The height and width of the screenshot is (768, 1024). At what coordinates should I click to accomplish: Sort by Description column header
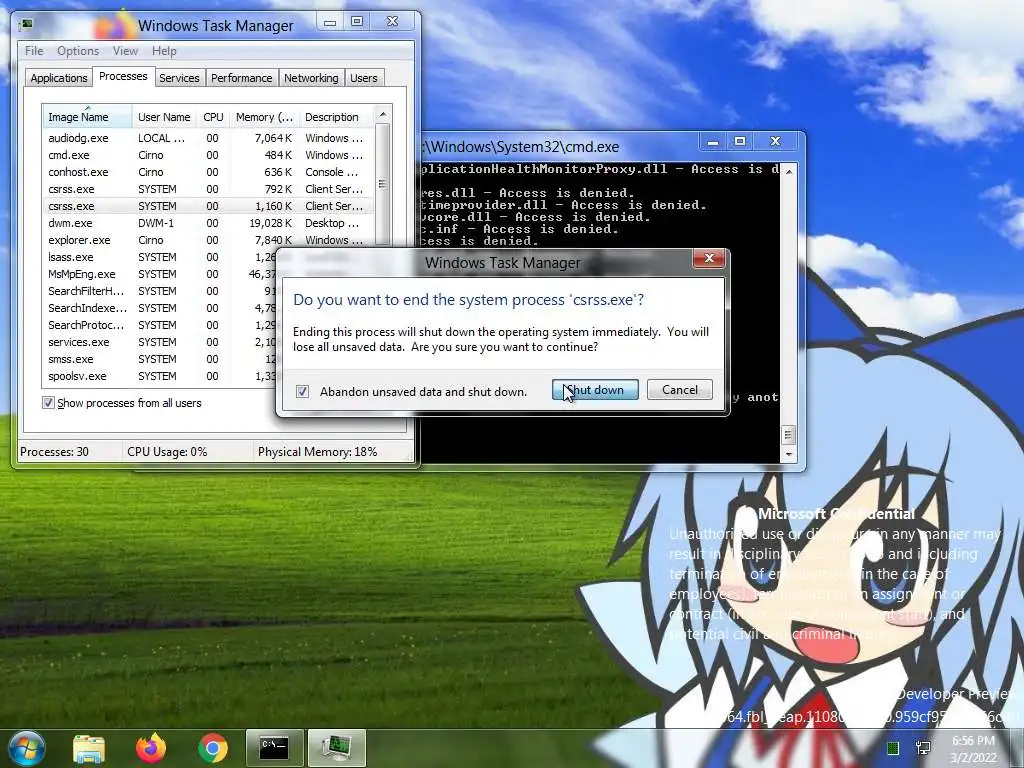click(336, 117)
